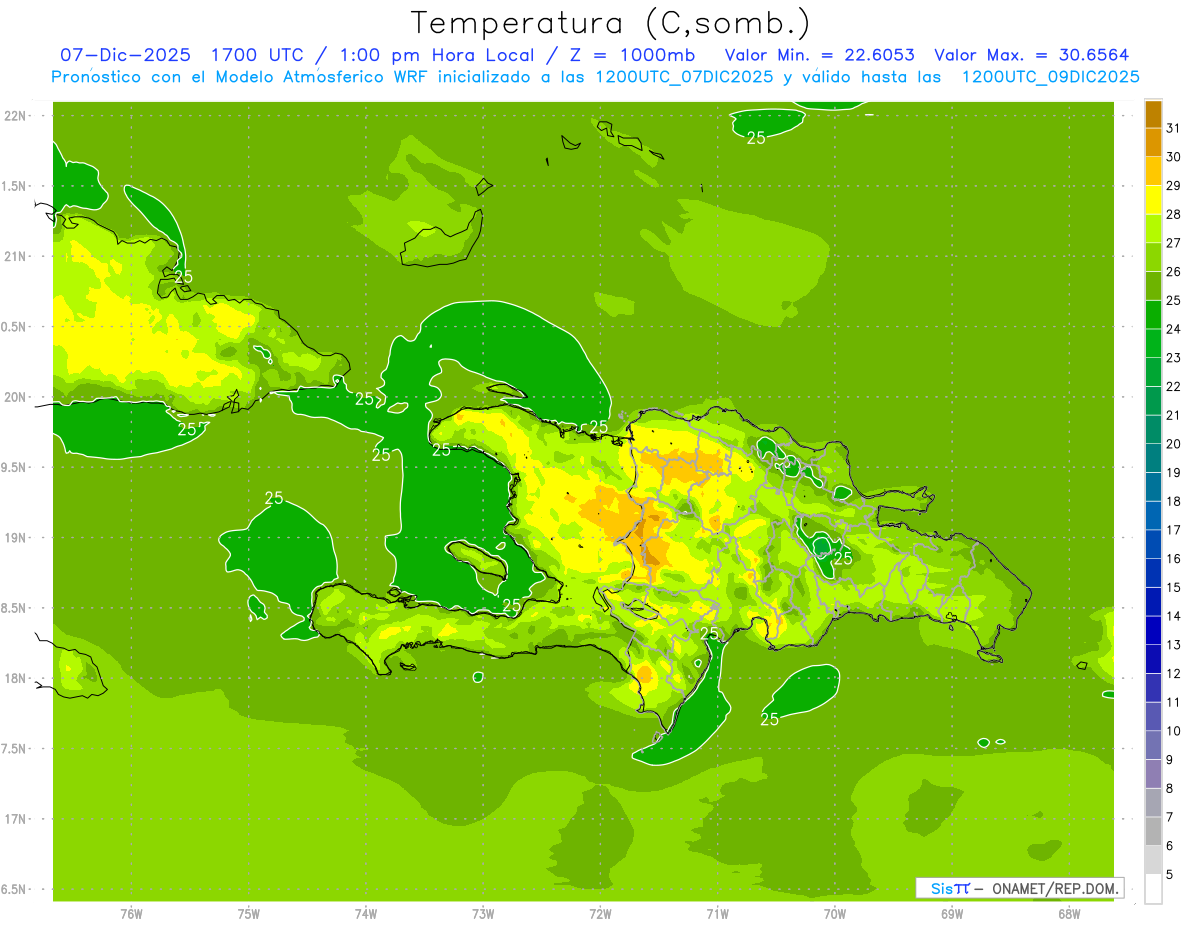
Task: Pick the yellow swatch between 28 and 29
Action: pyautogui.click(x=1153, y=200)
